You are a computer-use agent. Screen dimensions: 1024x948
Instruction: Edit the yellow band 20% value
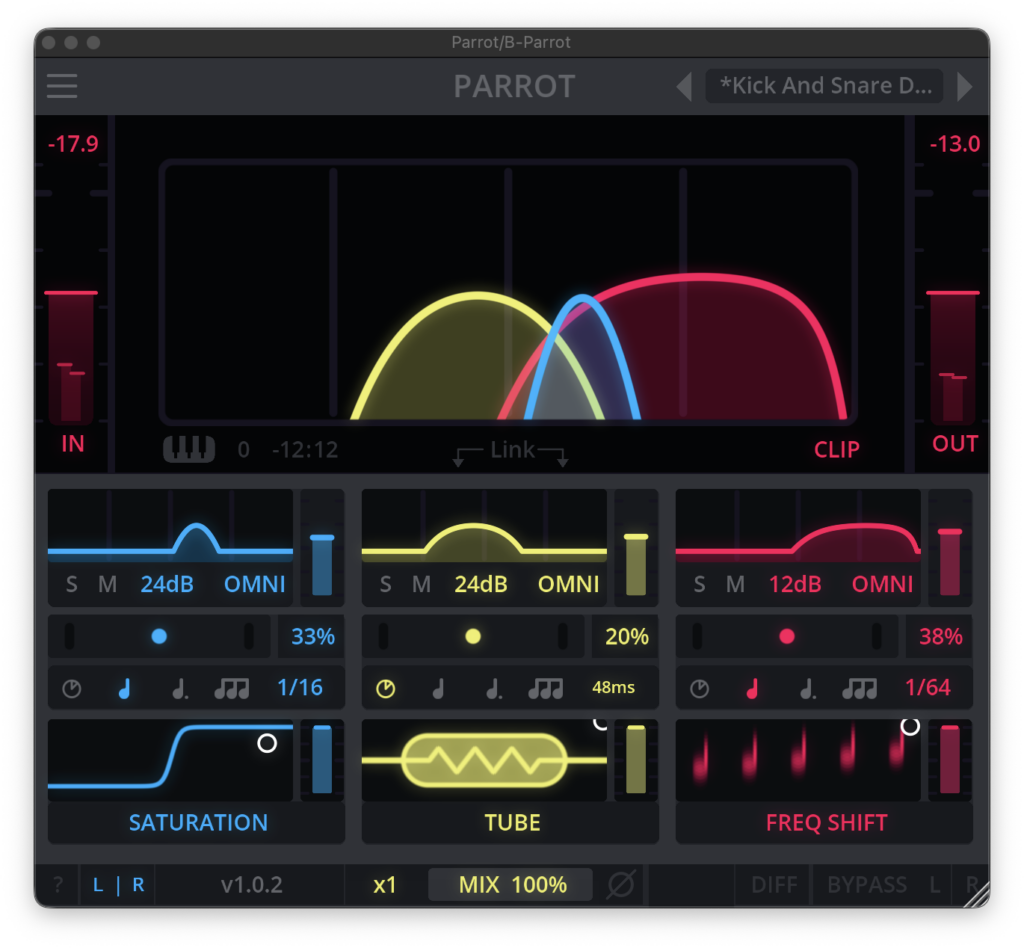click(x=626, y=637)
